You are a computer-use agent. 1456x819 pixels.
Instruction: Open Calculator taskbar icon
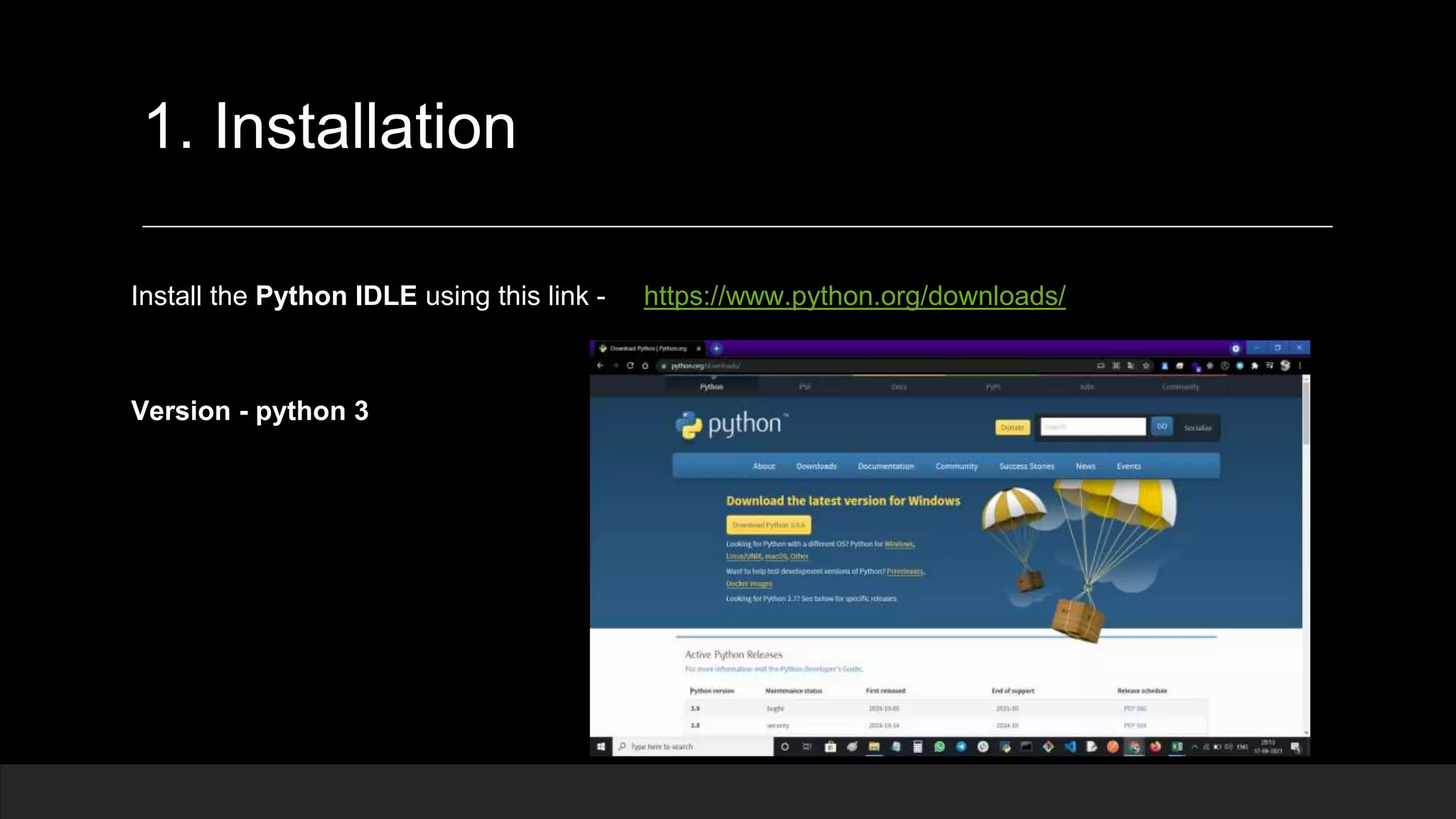(918, 746)
